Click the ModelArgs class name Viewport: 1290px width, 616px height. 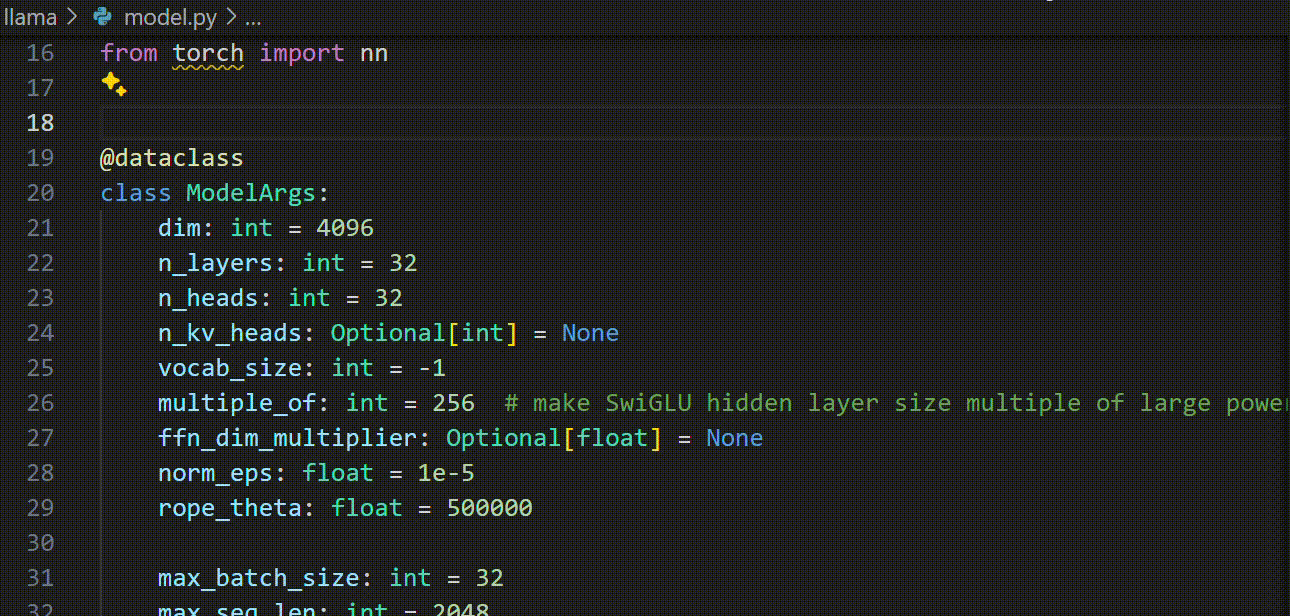(251, 193)
